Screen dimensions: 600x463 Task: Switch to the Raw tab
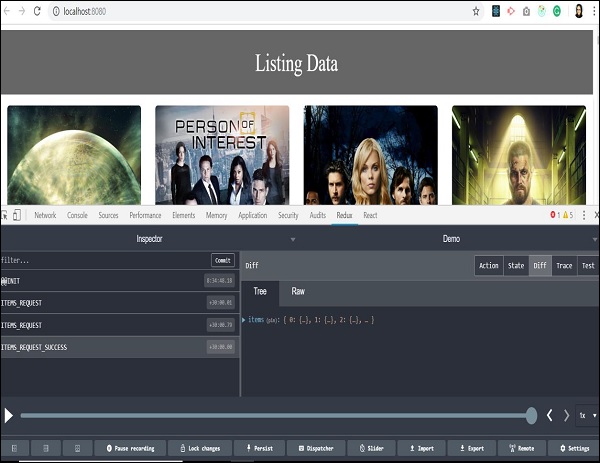tap(298, 292)
